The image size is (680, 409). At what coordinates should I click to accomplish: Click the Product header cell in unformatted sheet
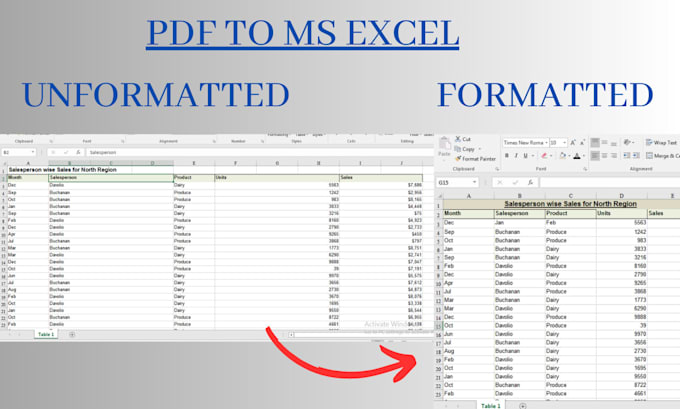(x=194, y=177)
